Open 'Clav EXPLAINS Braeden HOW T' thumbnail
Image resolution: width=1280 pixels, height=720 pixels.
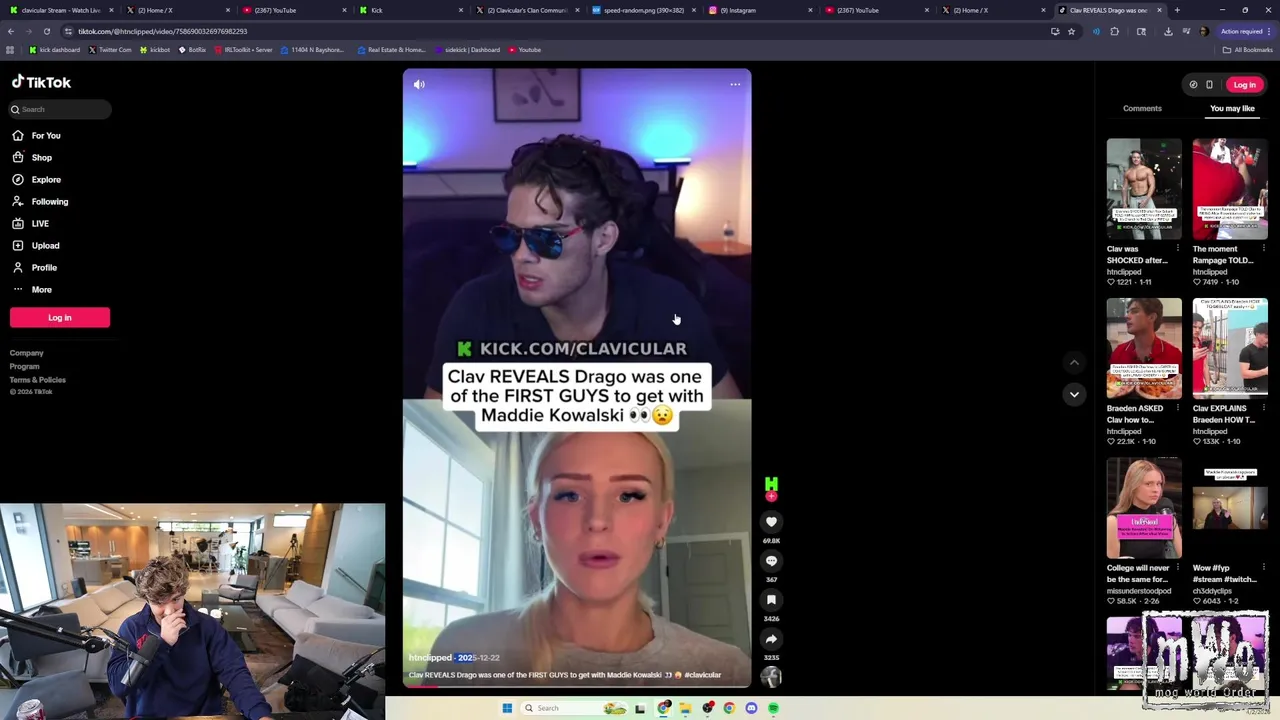[x=1230, y=349]
